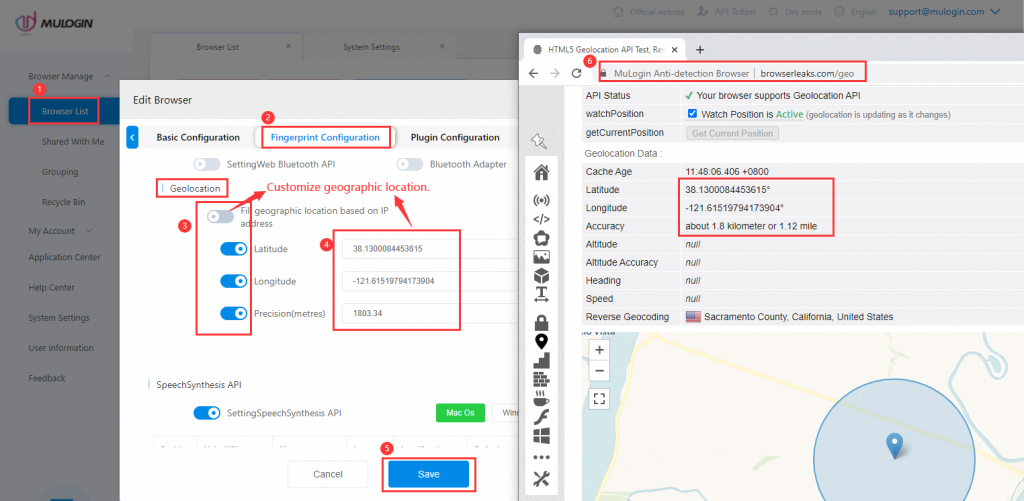Switch to Basic Configuration tab
This screenshot has height=501, width=1024.
pyautogui.click(x=198, y=137)
